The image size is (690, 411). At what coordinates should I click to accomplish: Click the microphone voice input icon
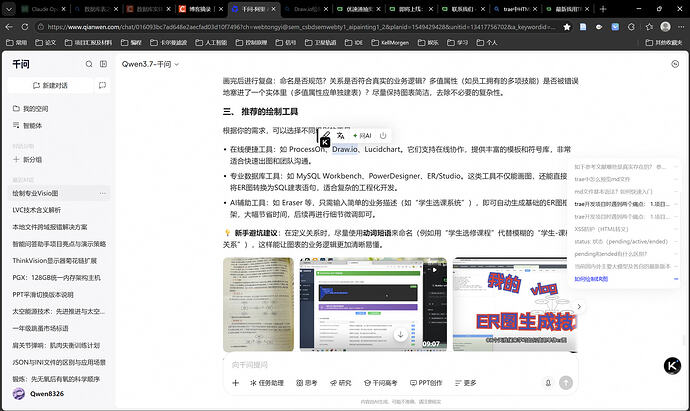(548, 383)
